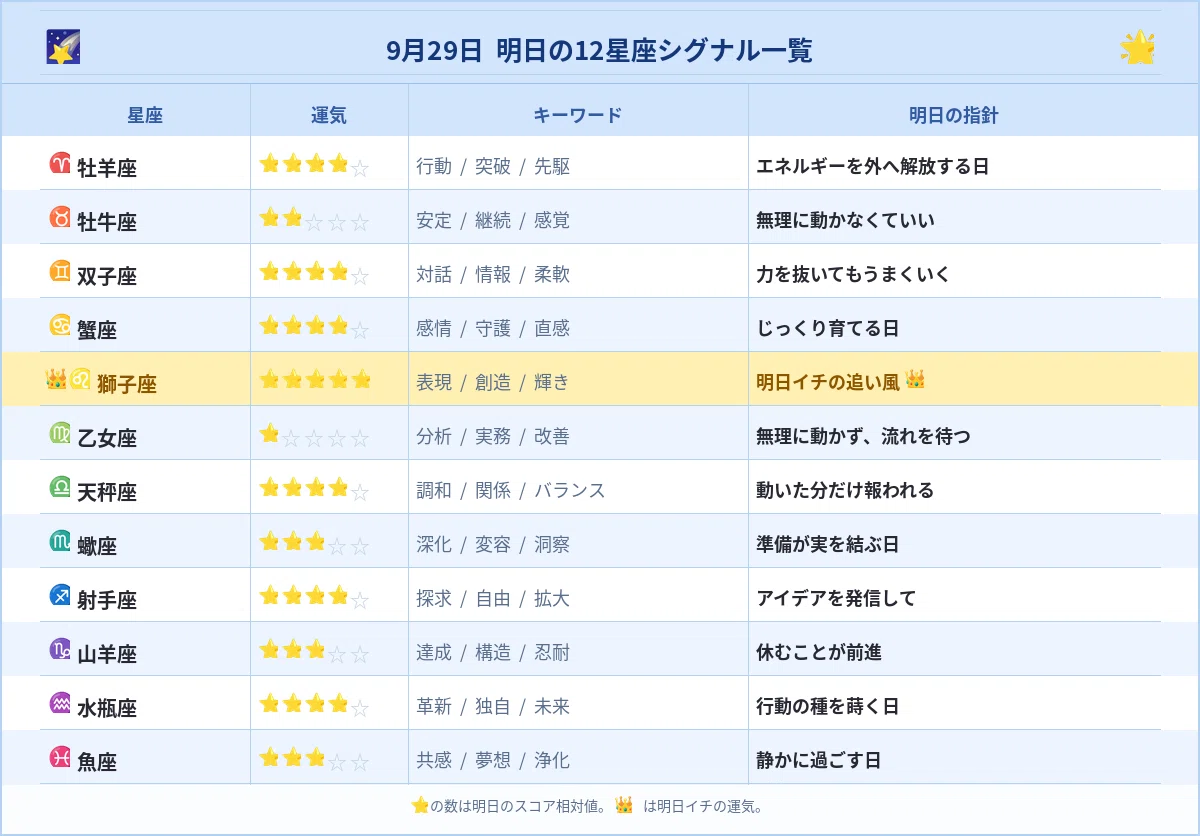Click the Pisces symbol beside 魚座
The height and width of the screenshot is (836, 1200).
(61, 757)
